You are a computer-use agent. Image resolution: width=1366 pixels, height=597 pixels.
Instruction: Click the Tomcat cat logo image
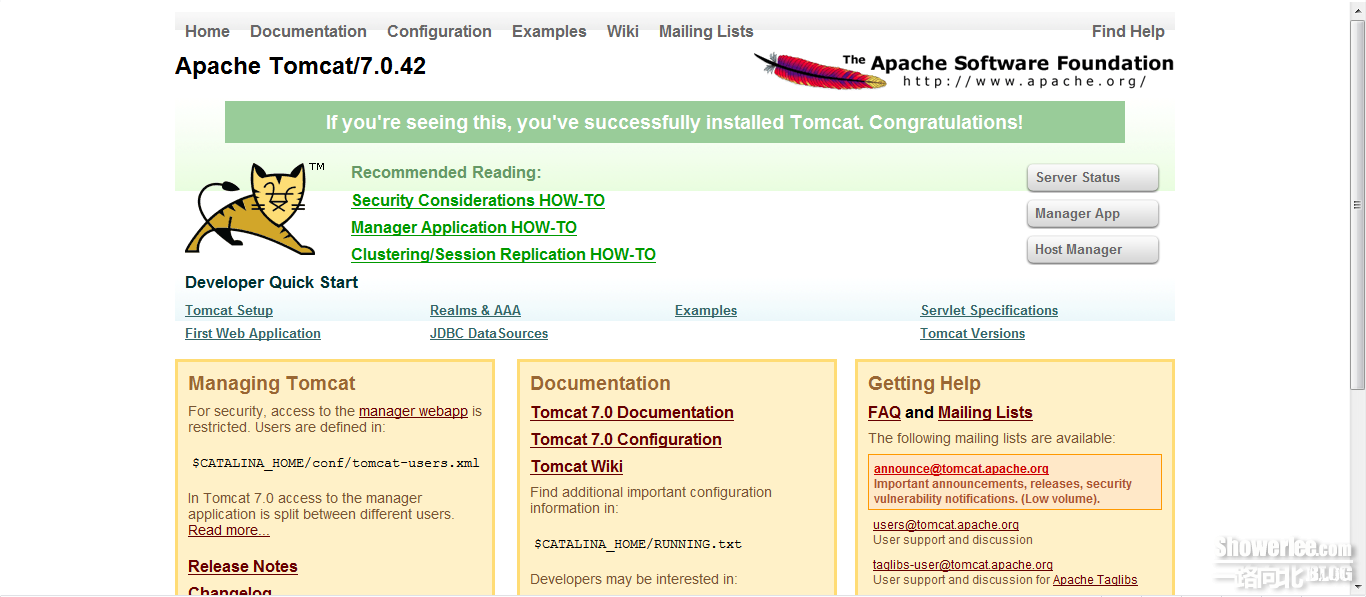tap(250, 210)
